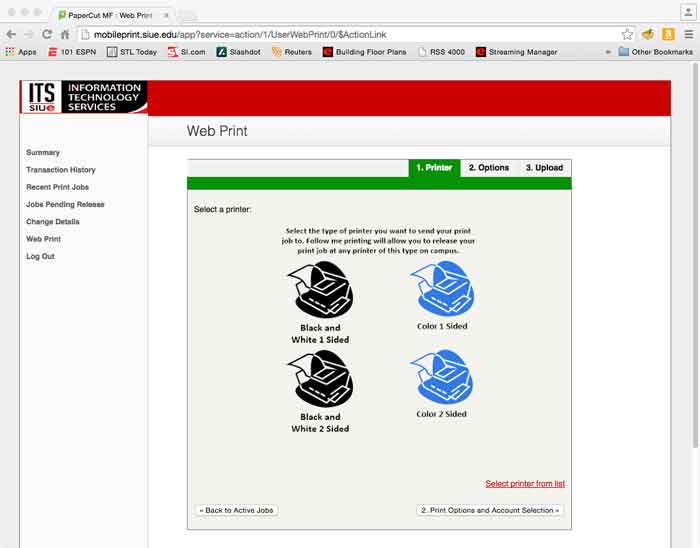Select the Black and White 1 Sided printer icon

tap(320, 290)
